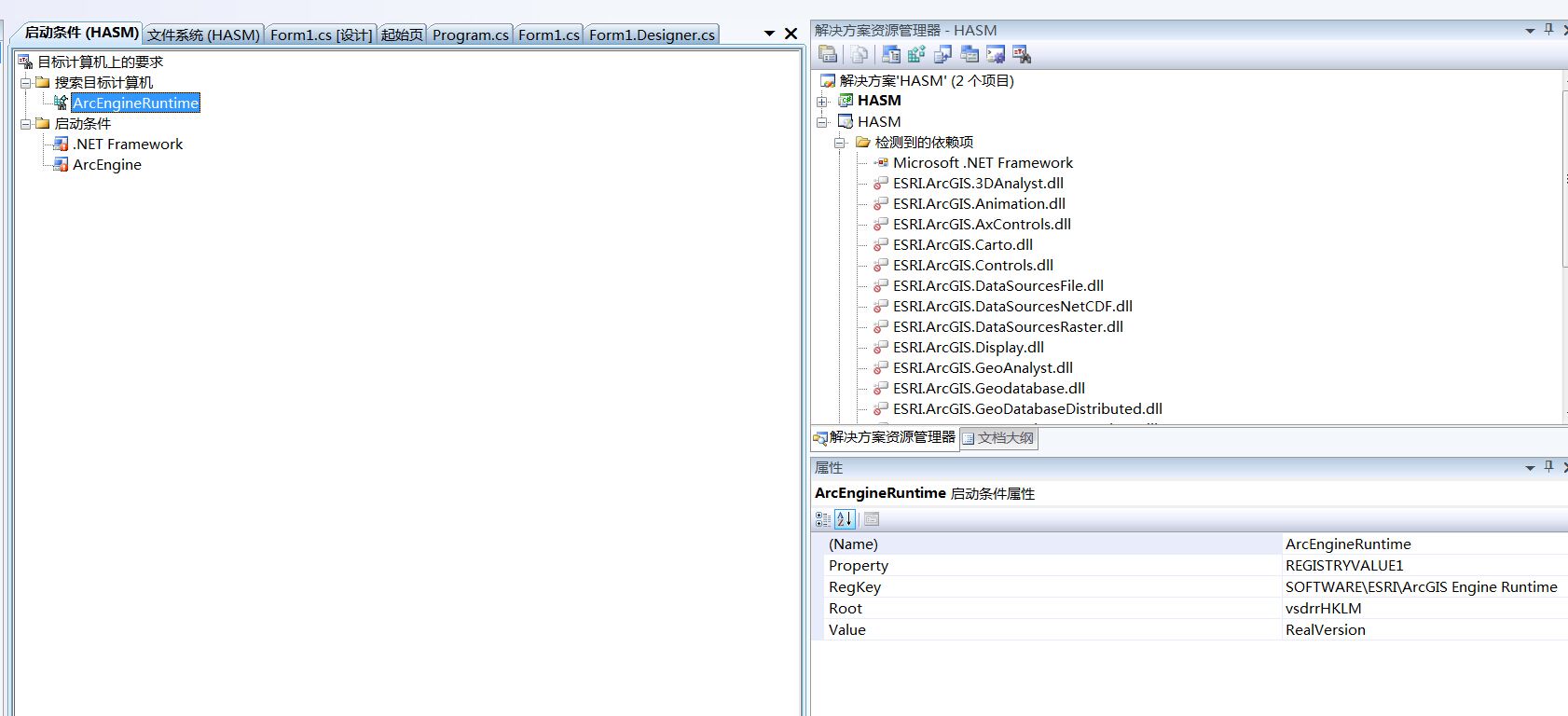Select ESRI.ArcGIS.DataSourcesNetCDF.dll

point(1012,306)
